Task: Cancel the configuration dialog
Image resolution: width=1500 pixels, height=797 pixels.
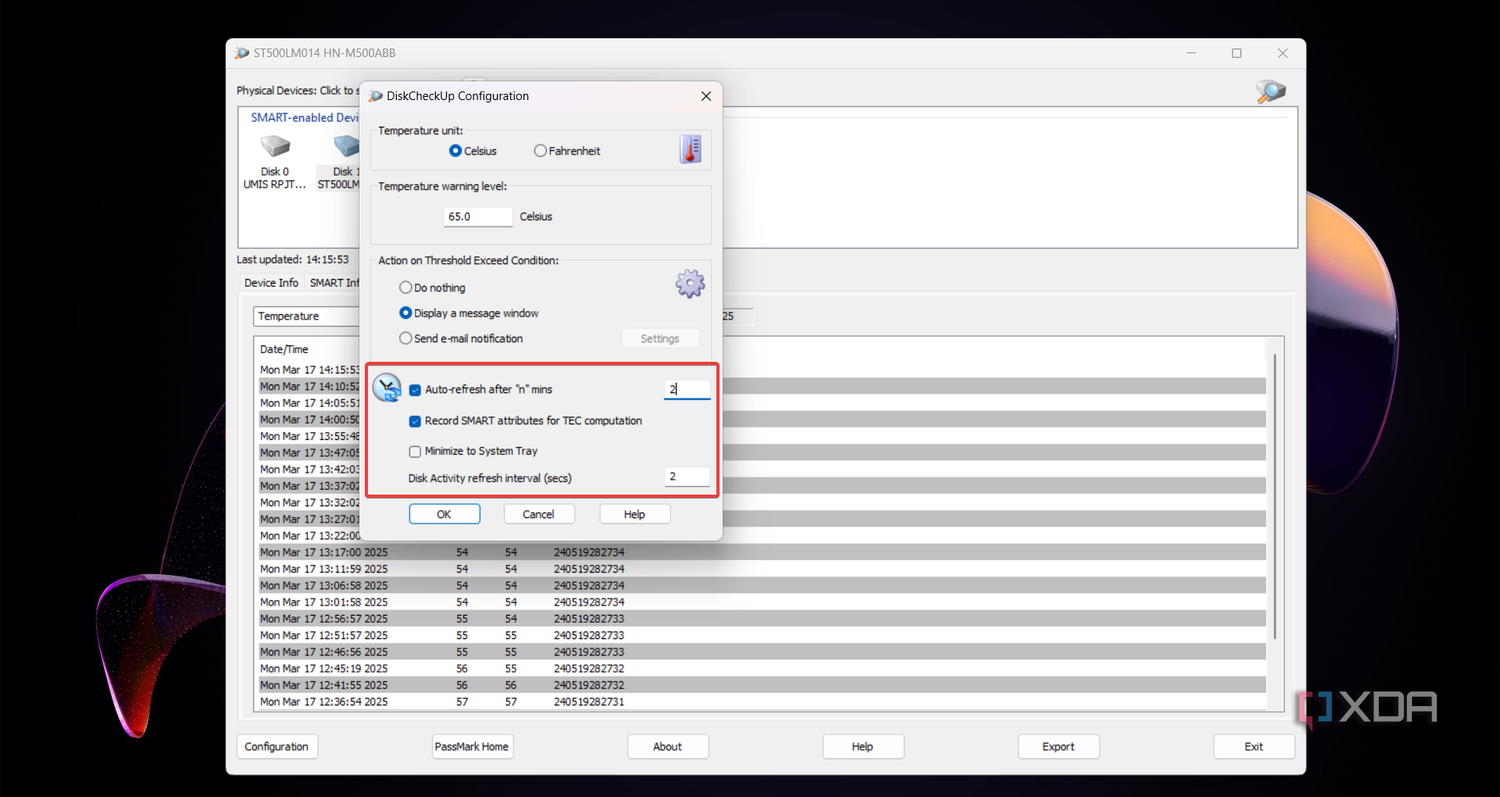Action: [538, 514]
